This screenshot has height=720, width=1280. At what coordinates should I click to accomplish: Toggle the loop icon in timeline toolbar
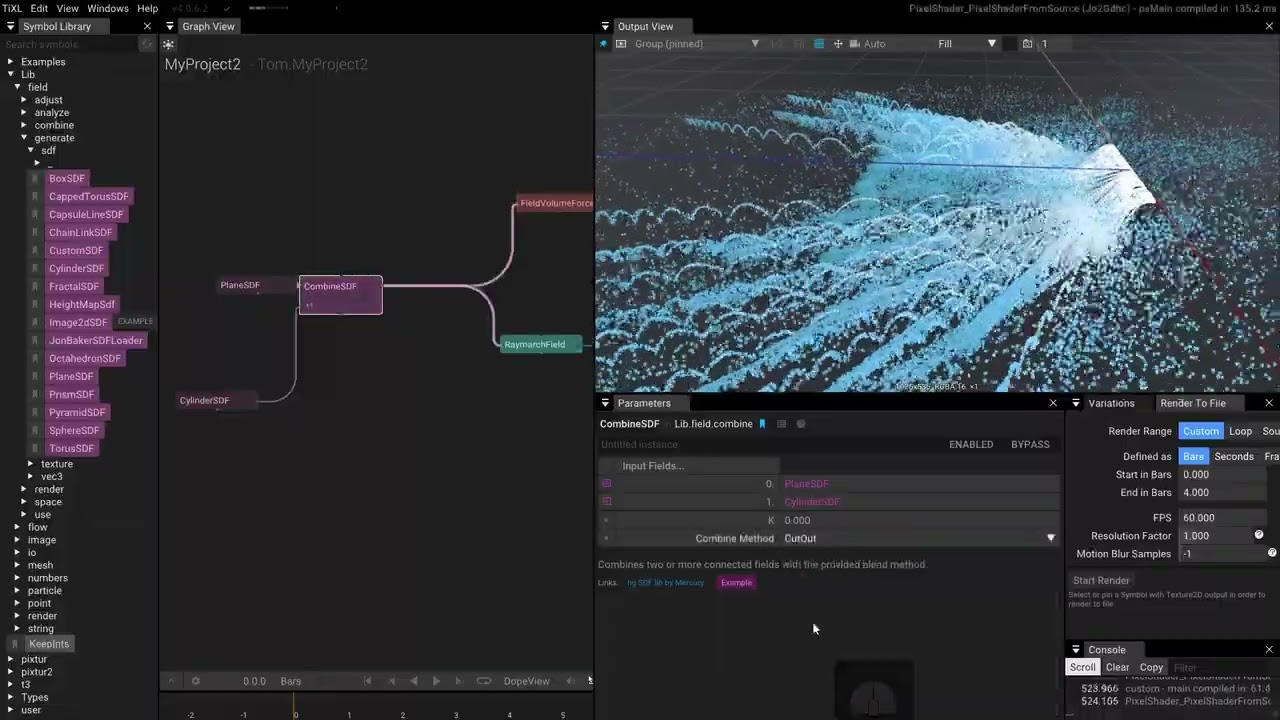pyautogui.click(x=484, y=681)
